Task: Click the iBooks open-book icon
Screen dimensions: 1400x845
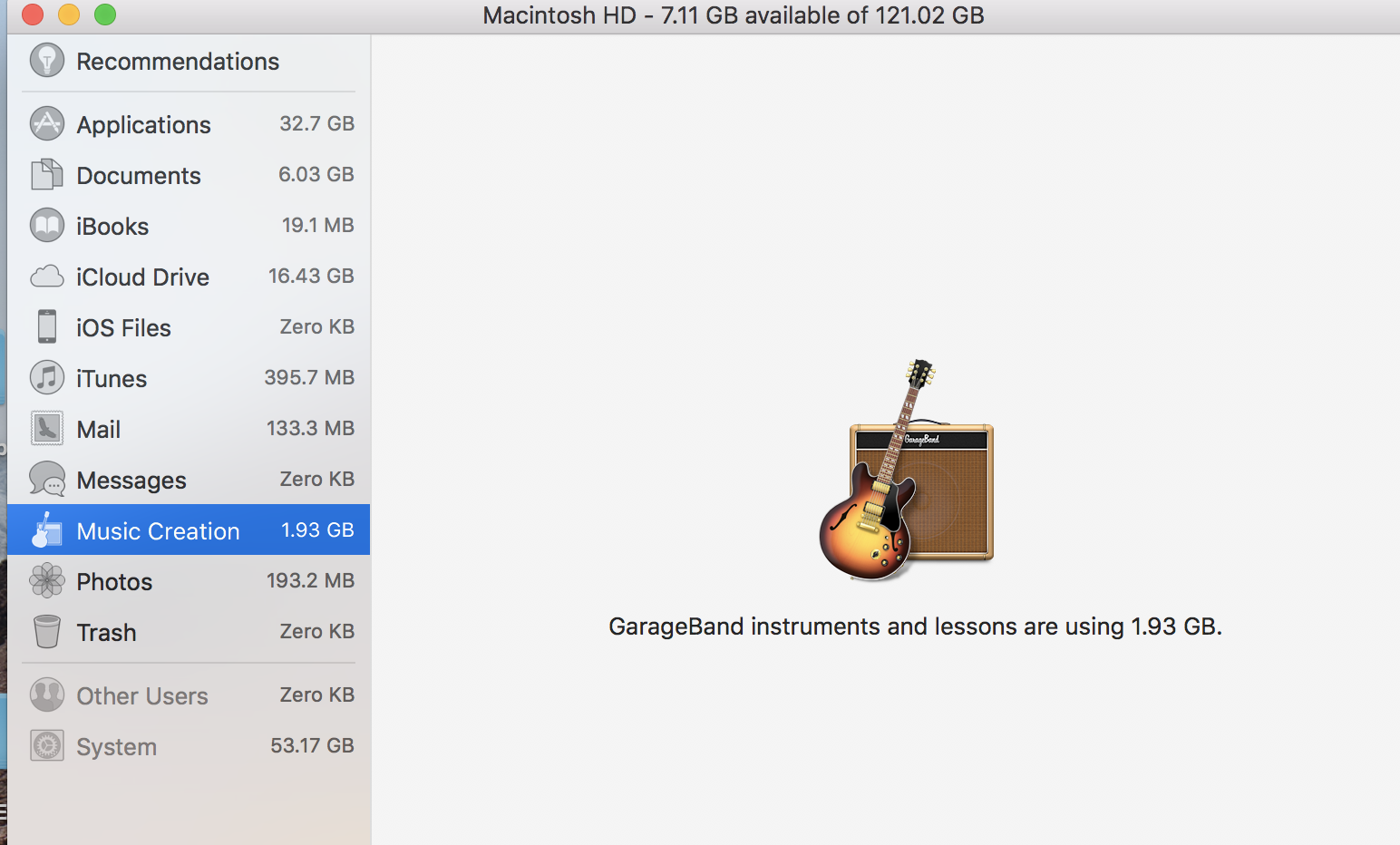Action: click(47, 225)
